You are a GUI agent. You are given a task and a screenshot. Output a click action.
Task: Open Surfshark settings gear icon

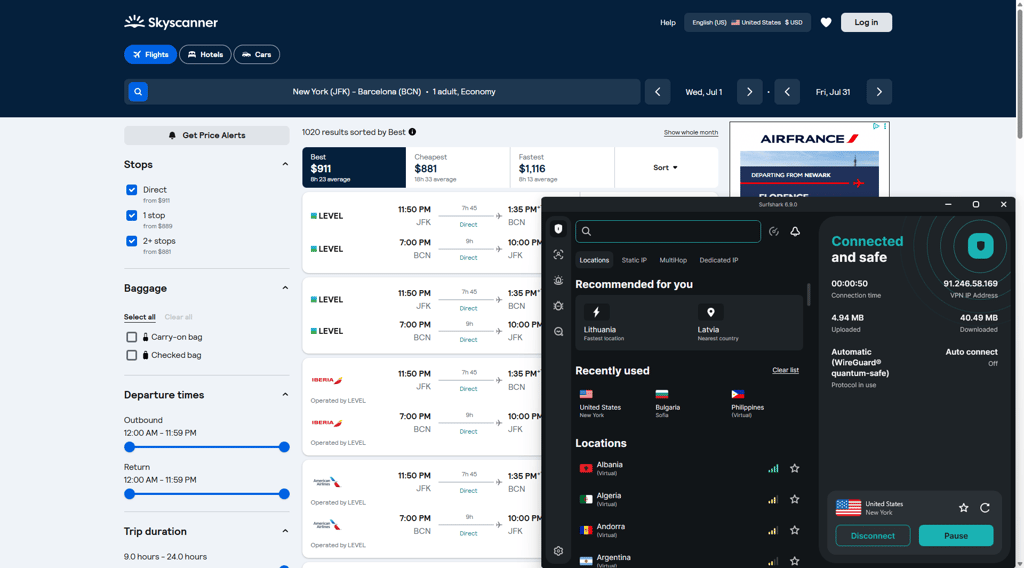tap(558, 551)
